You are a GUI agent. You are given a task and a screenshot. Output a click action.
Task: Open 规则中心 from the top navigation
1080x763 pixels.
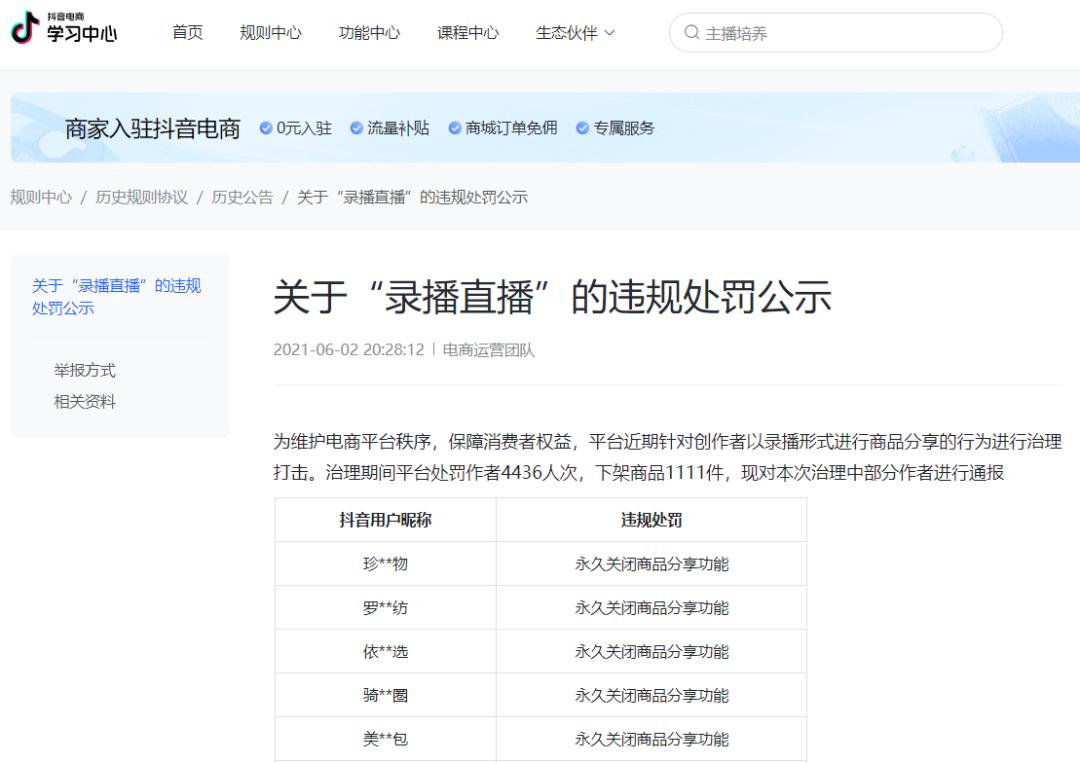[270, 32]
